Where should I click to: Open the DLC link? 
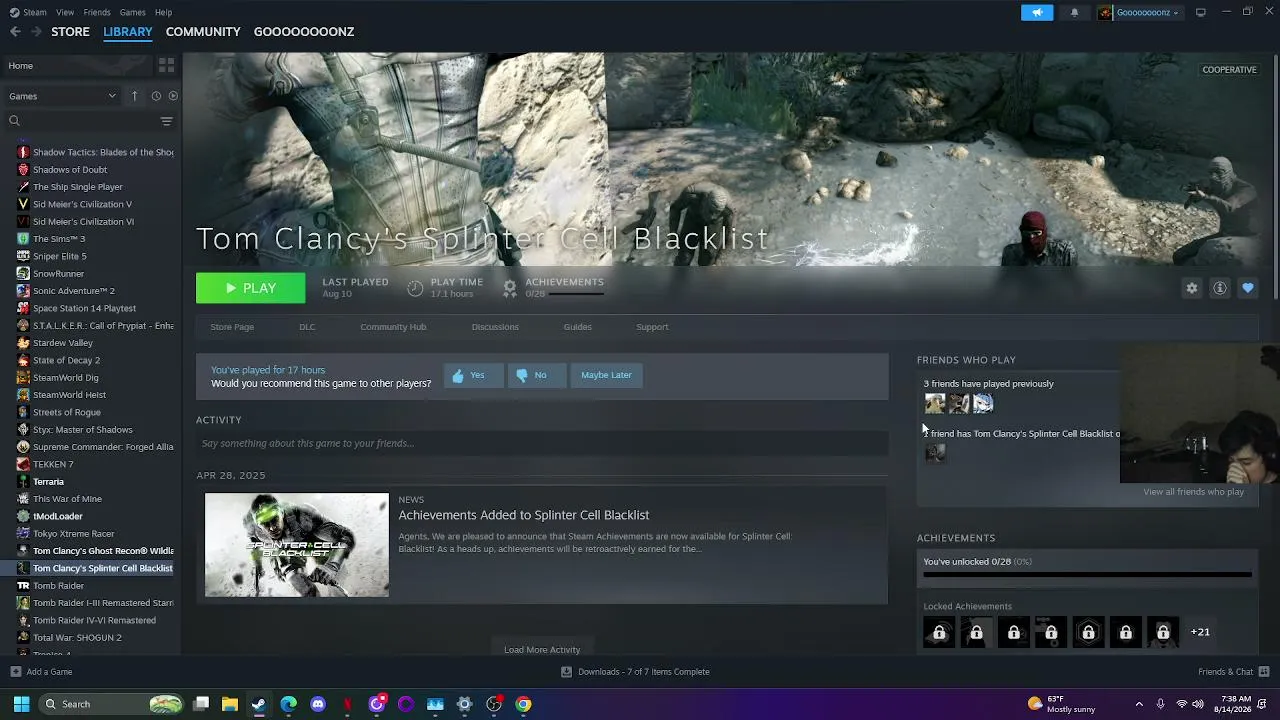pos(307,327)
